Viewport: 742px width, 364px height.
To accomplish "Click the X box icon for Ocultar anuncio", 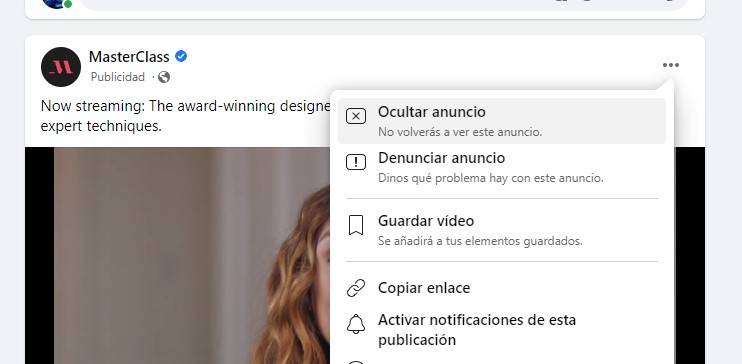I will (356, 116).
